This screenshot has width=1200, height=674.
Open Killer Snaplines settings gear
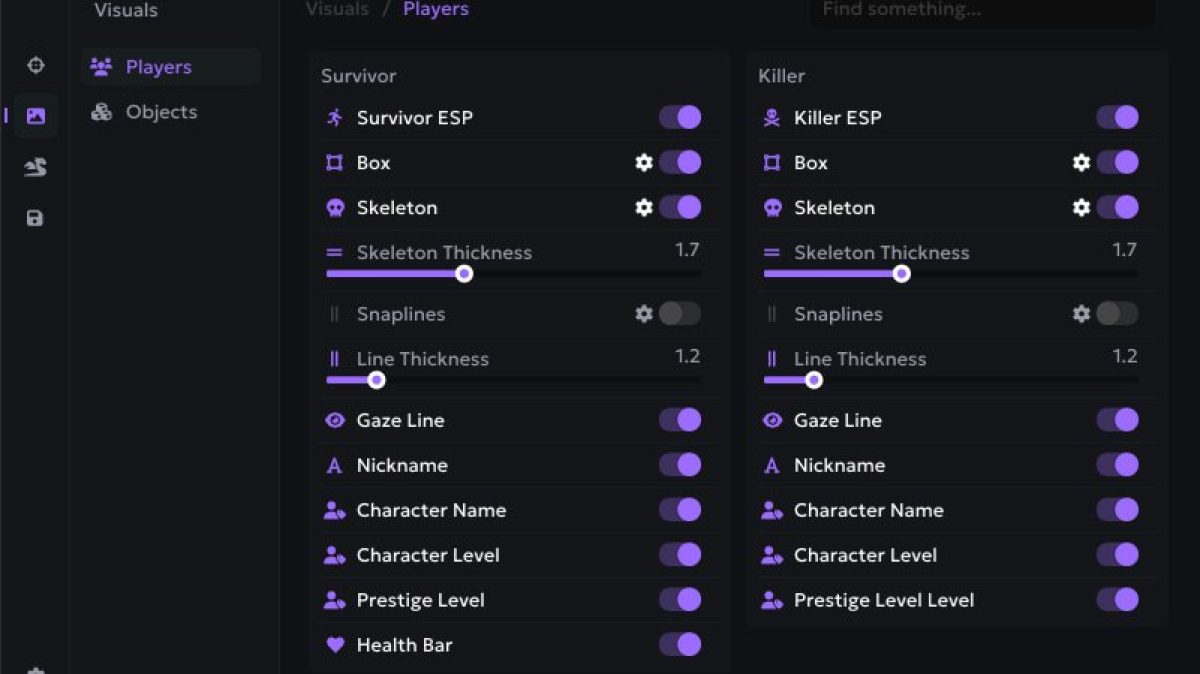[x=1081, y=314]
